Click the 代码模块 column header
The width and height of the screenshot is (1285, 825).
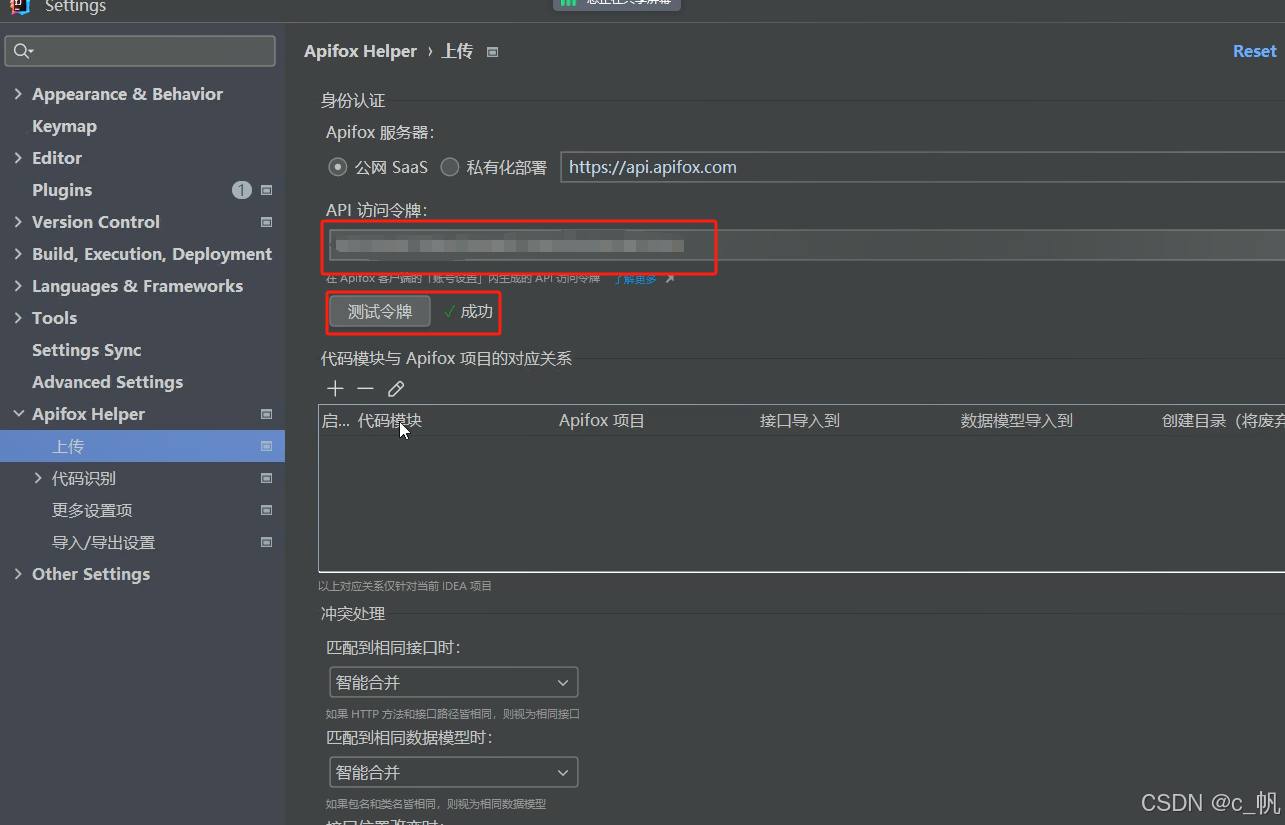[390, 421]
